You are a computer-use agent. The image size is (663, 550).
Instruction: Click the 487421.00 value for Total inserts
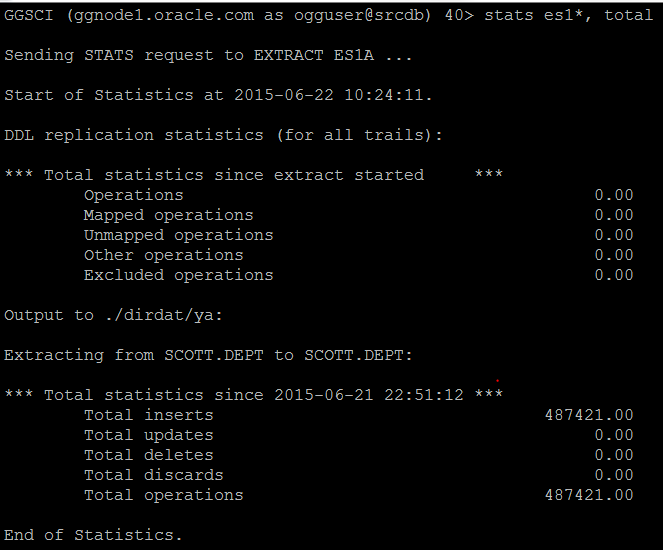[x=588, y=415]
